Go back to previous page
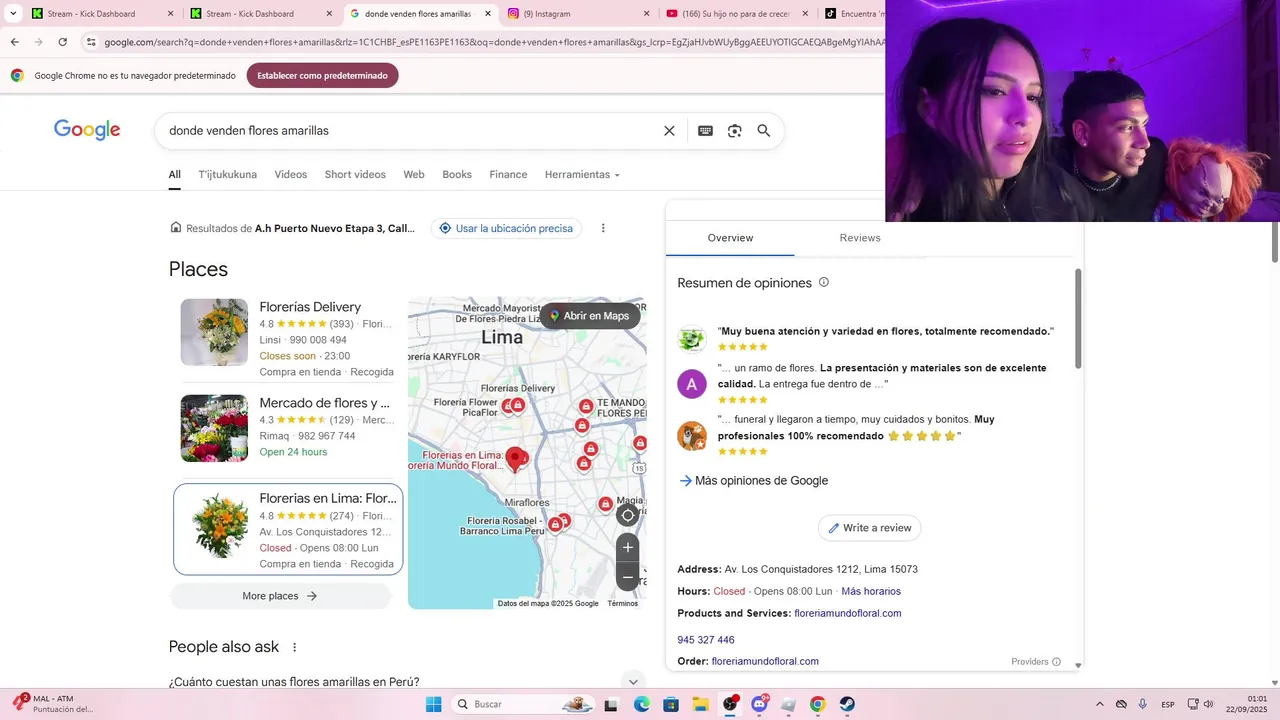 [14, 42]
